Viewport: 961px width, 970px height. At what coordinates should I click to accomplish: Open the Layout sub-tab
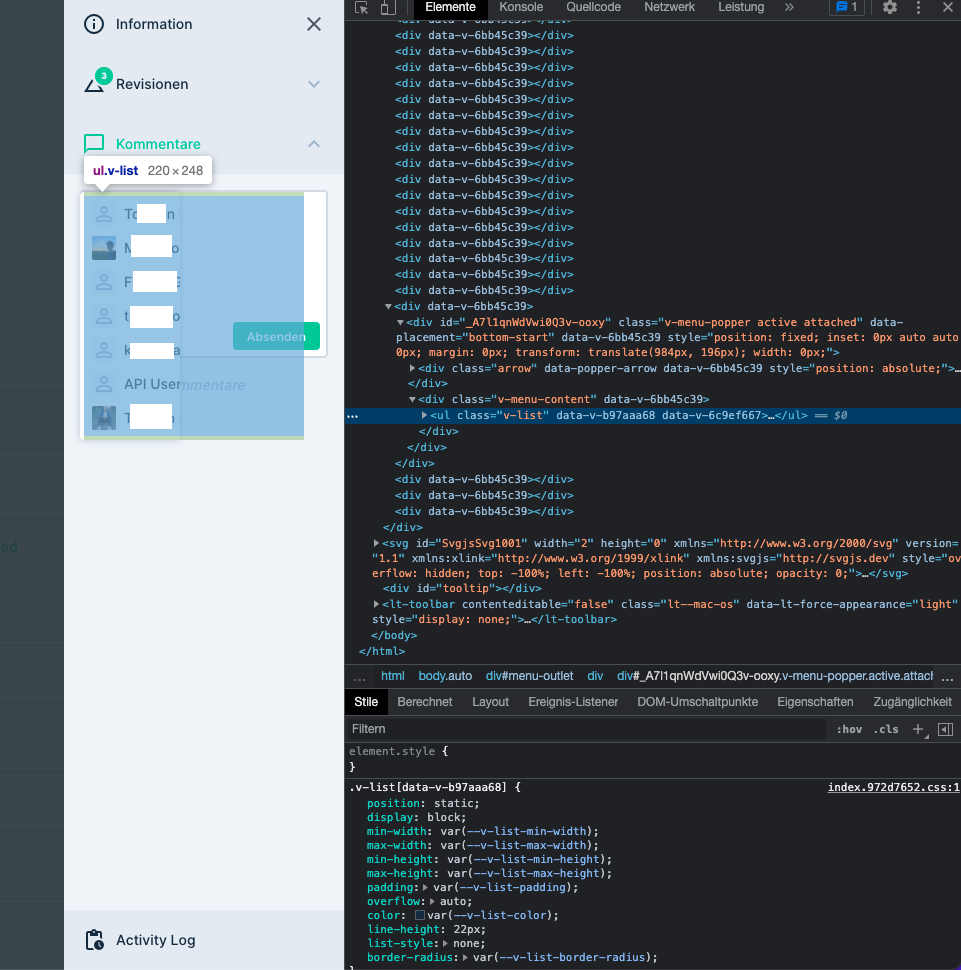tap(490, 702)
